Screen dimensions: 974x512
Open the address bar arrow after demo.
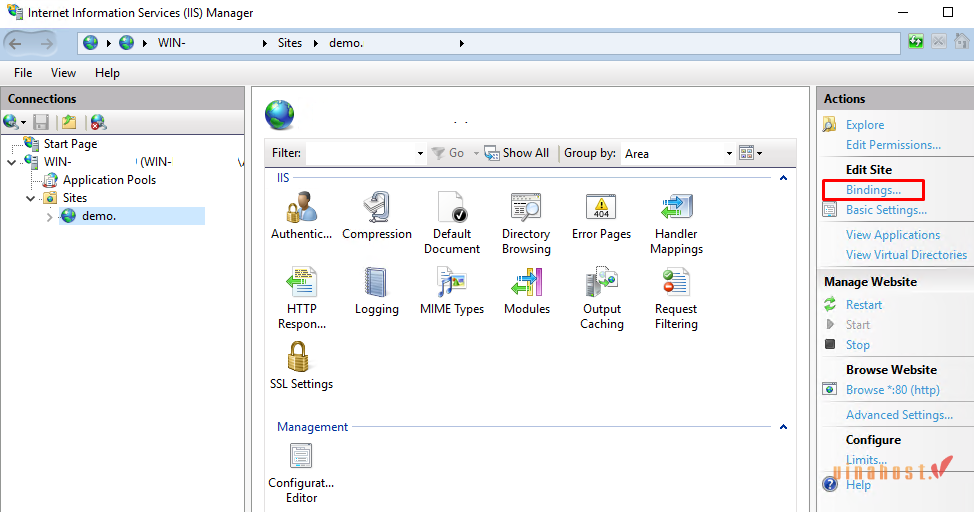[462, 43]
